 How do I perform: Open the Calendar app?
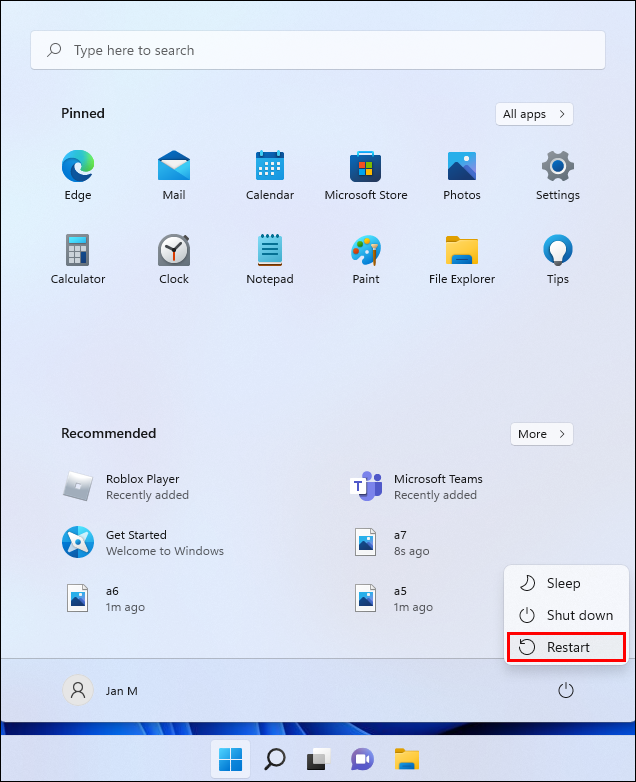[x=270, y=175]
